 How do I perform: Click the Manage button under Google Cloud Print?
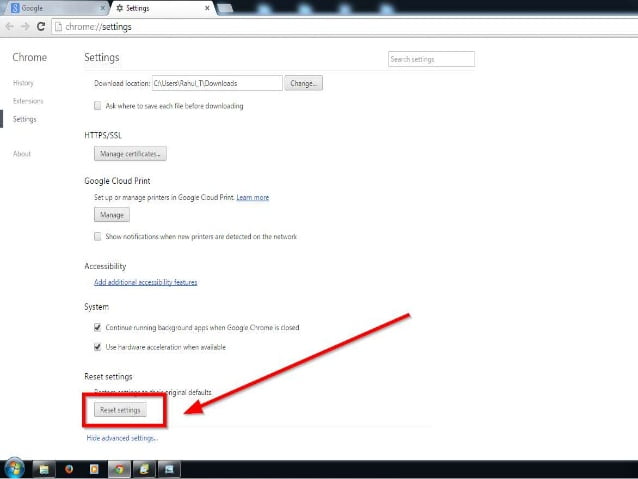pyautogui.click(x=112, y=215)
